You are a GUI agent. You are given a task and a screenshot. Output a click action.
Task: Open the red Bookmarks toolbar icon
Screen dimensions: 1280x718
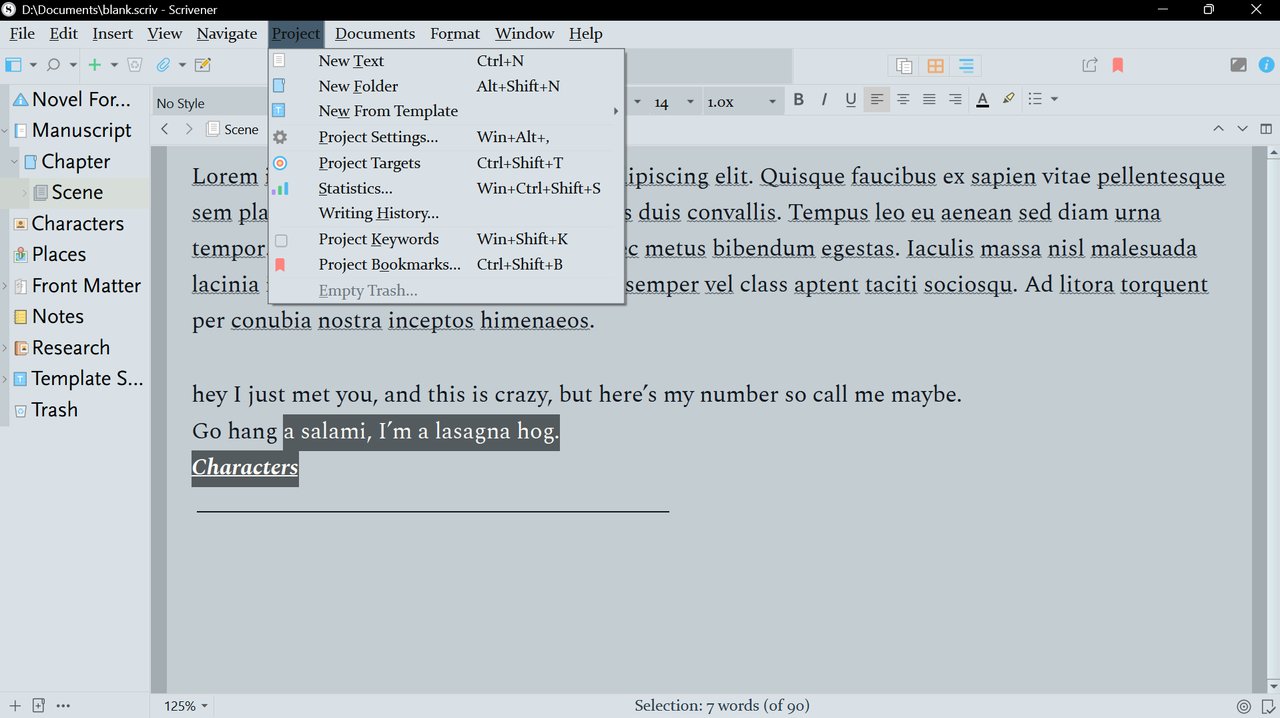pyautogui.click(x=1118, y=65)
